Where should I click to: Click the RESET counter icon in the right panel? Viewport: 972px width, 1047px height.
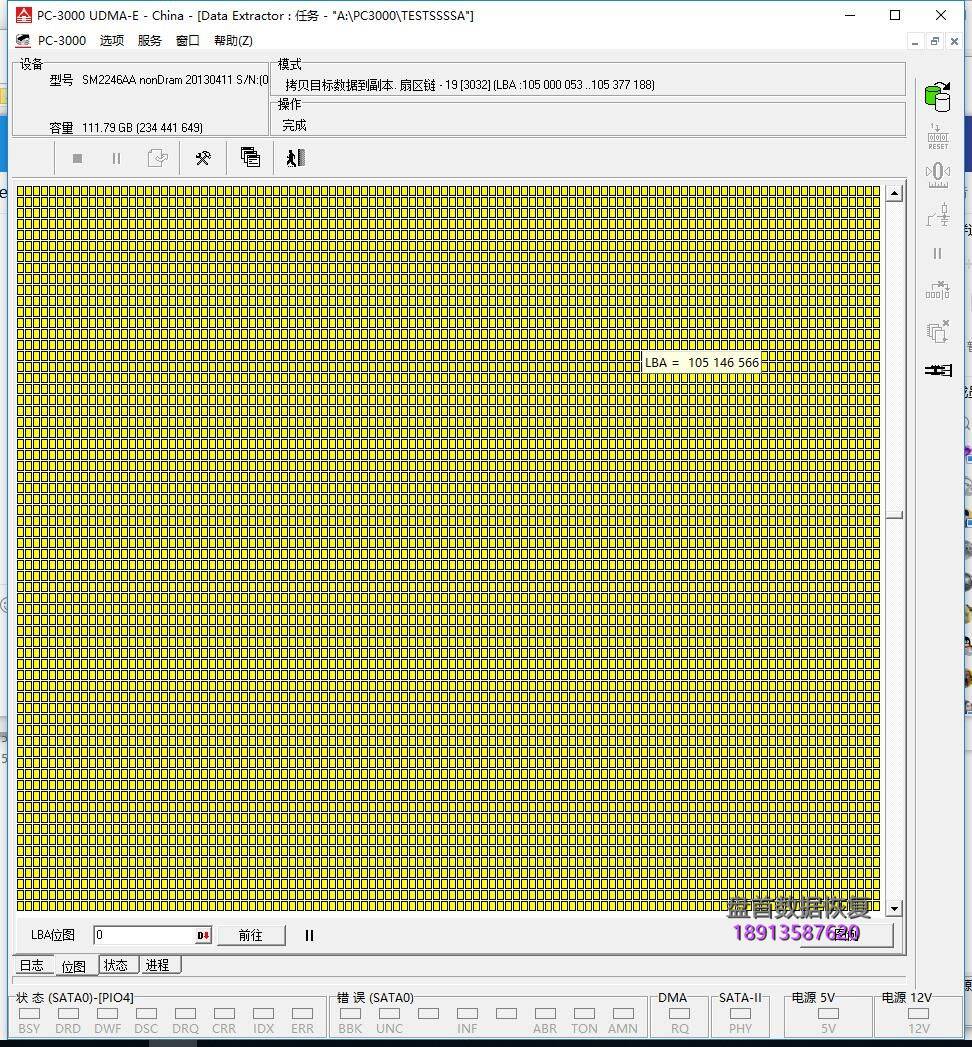coord(938,135)
